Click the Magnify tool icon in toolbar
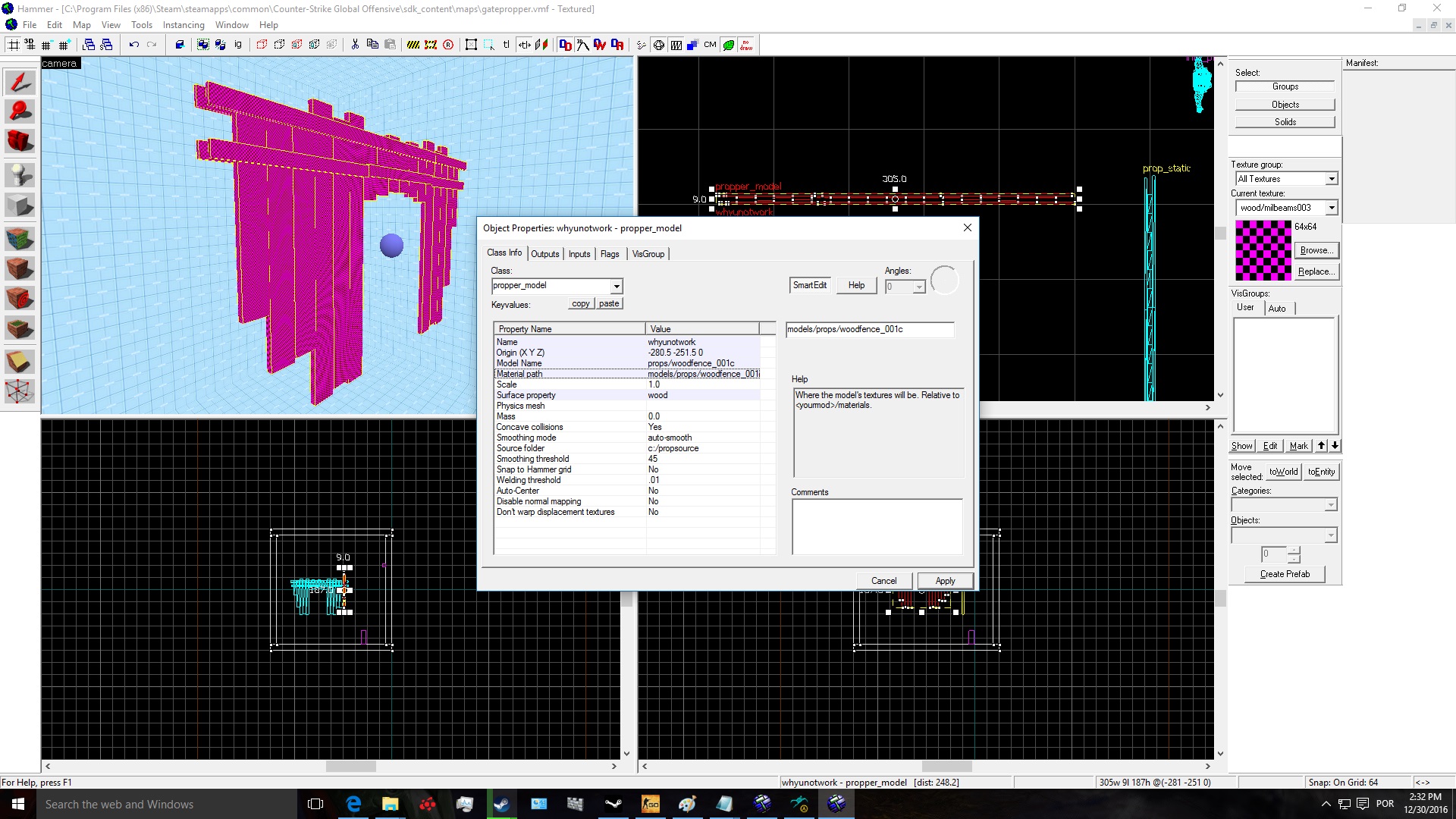1456x819 pixels. (x=20, y=110)
